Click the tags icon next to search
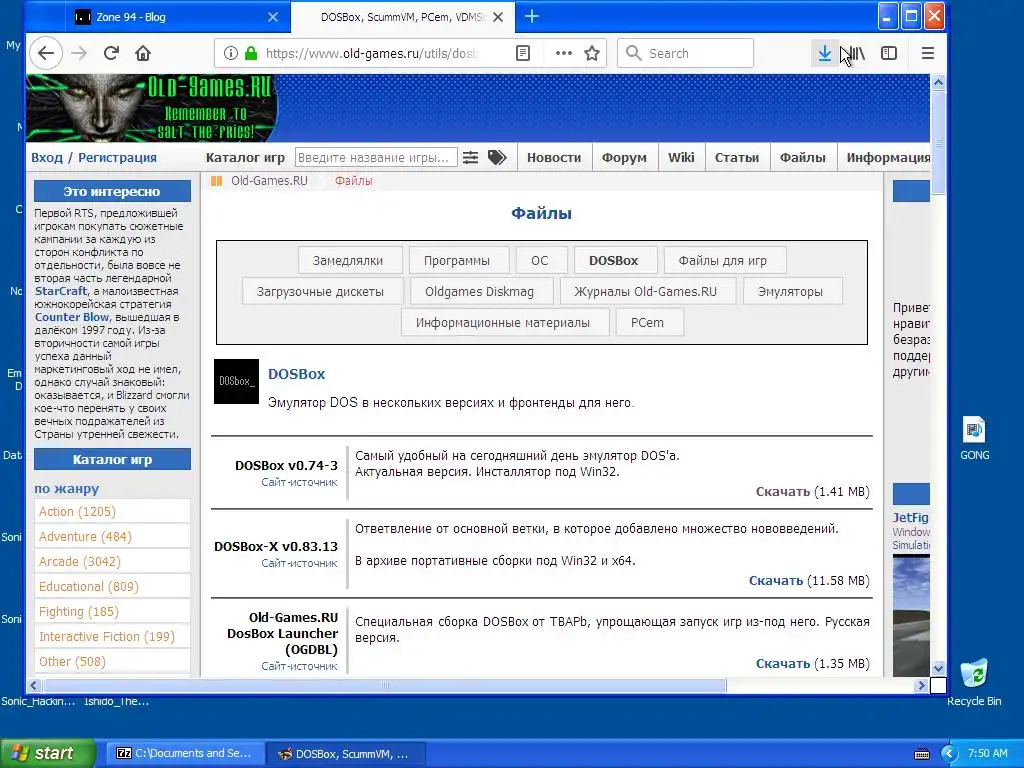 pyautogui.click(x=497, y=157)
